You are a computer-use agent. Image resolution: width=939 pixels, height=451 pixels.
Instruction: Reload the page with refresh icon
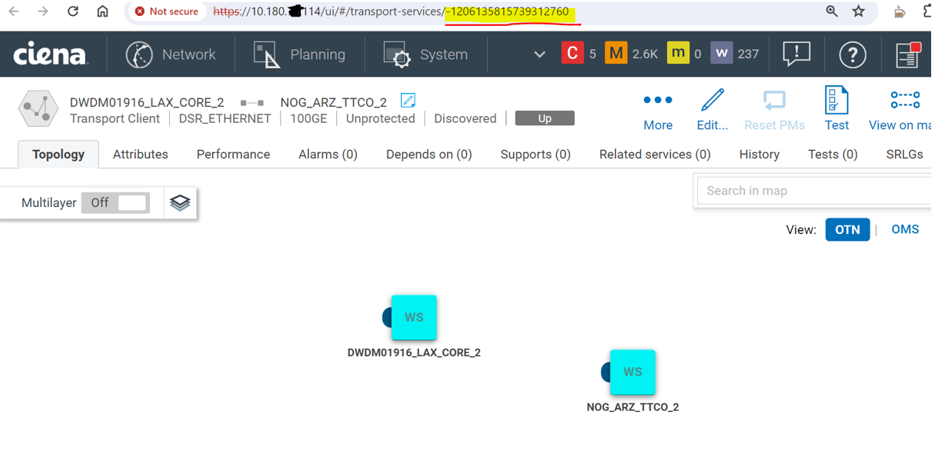(72, 11)
